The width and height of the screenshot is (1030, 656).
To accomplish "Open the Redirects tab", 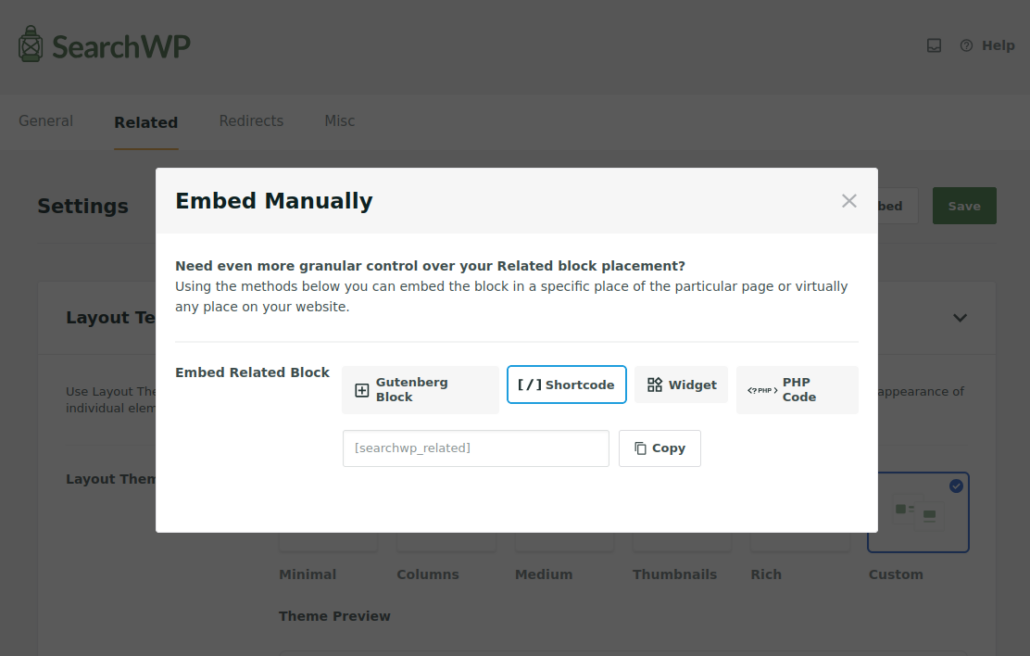I will (x=251, y=121).
